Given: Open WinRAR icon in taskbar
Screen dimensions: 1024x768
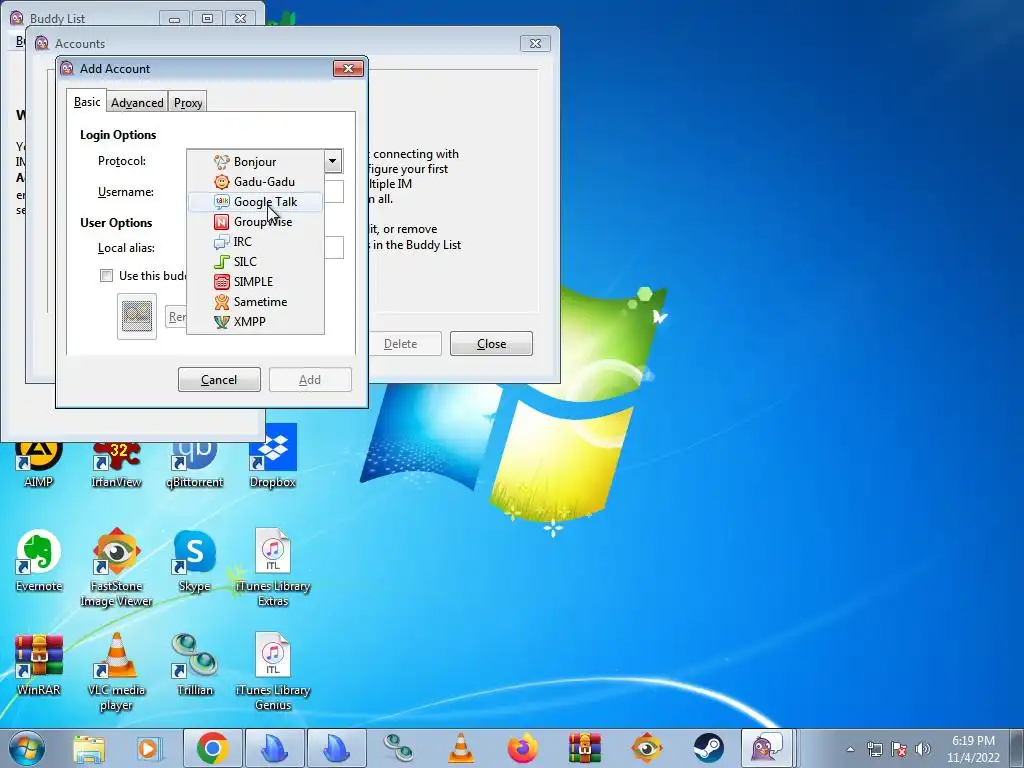Looking at the screenshot, I should (x=584, y=748).
